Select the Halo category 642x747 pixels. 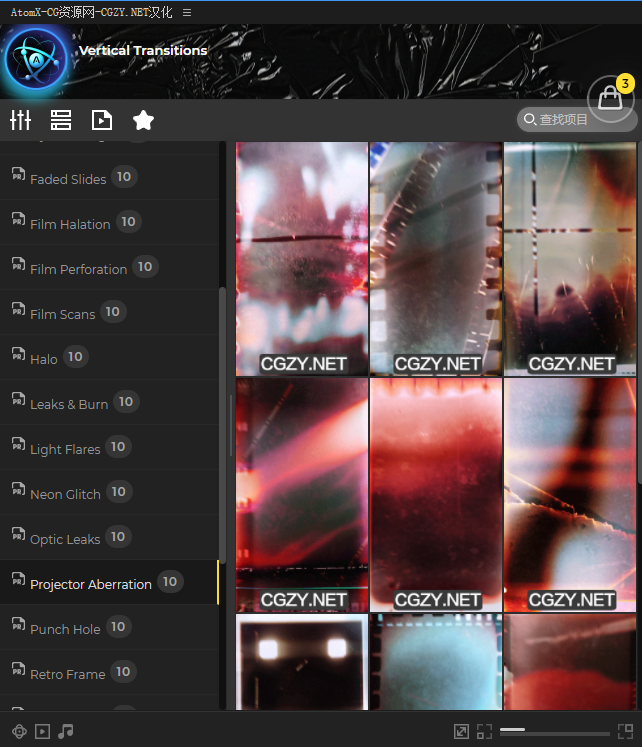(x=110, y=357)
